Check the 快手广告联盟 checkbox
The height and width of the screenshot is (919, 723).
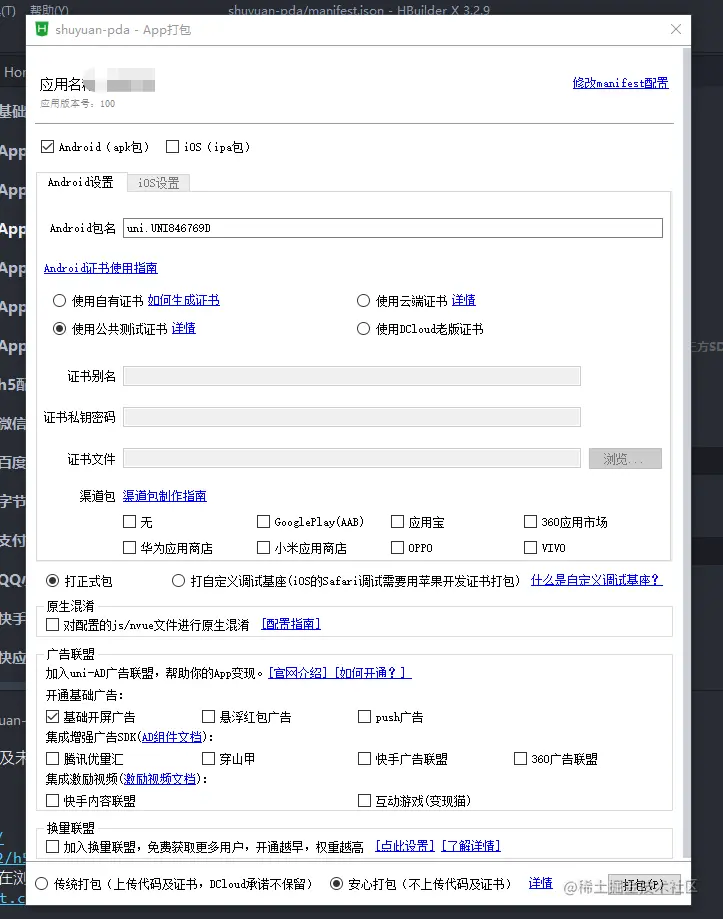364,758
